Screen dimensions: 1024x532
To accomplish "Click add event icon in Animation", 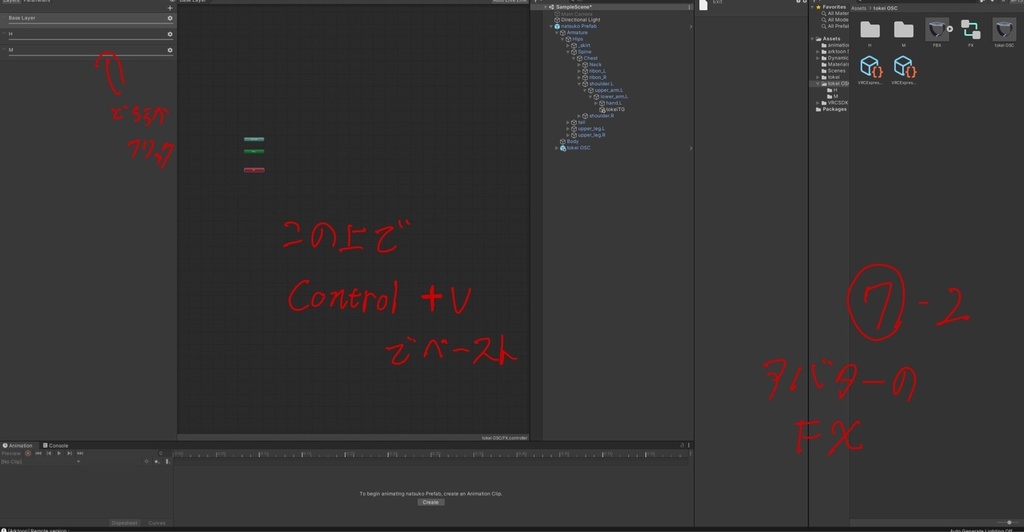I will pos(167,462).
